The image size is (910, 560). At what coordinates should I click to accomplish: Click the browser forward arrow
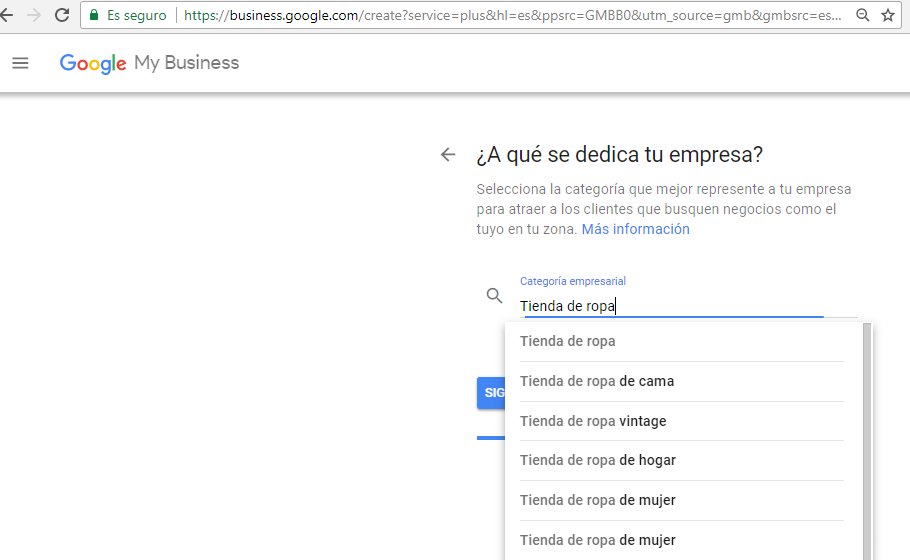point(33,16)
